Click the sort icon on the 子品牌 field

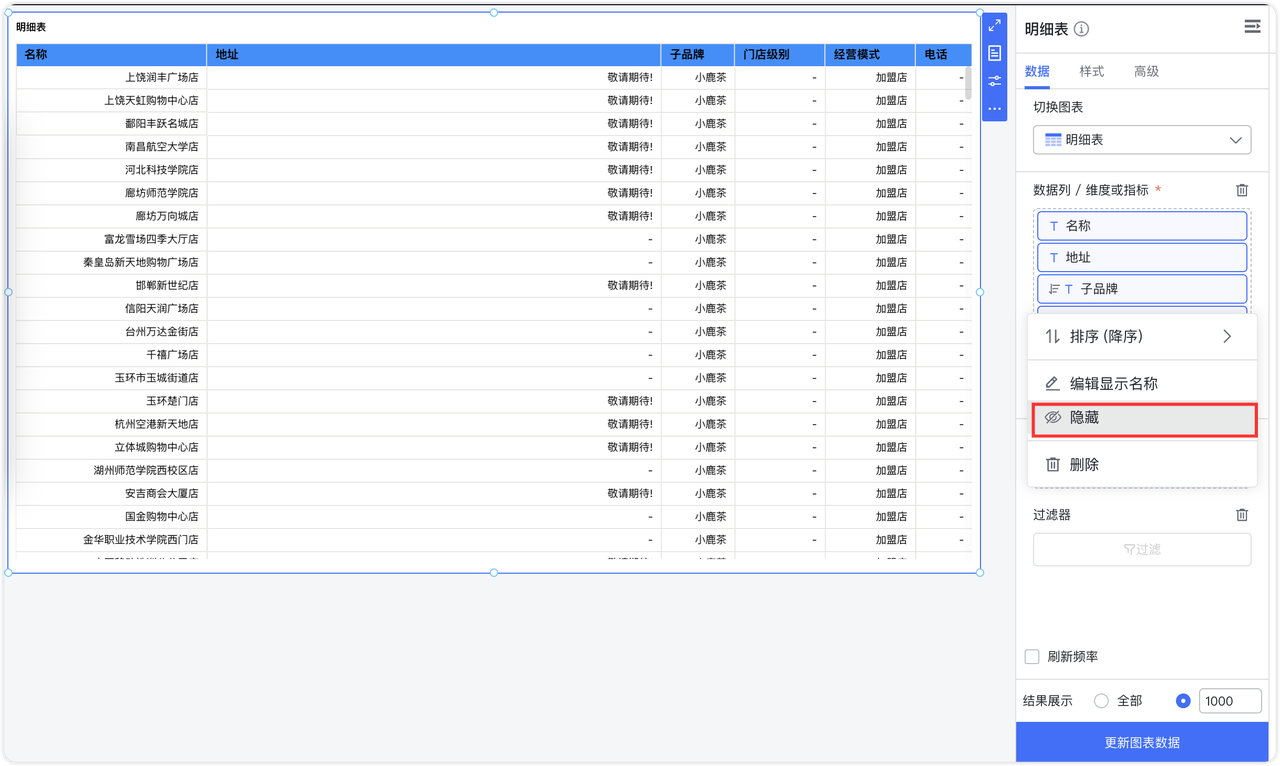[x=1054, y=289]
